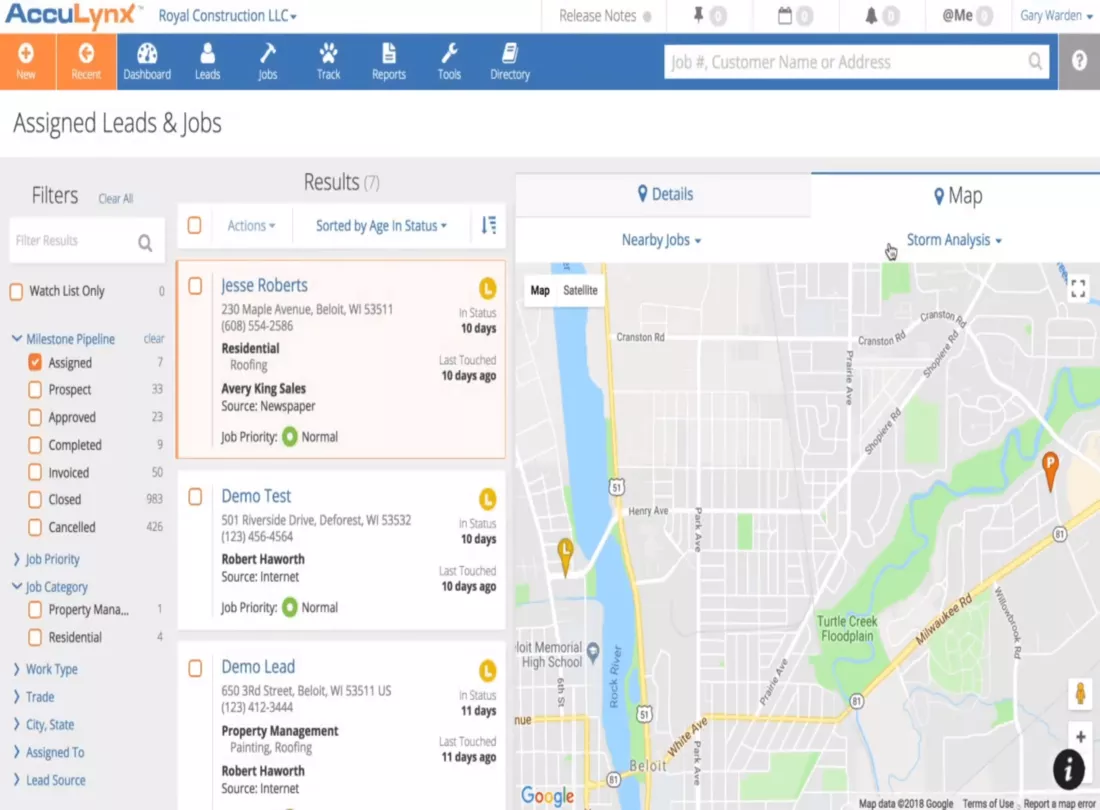Click Clear All filters link
Screen dimensions: 1100x810
click(x=116, y=198)
